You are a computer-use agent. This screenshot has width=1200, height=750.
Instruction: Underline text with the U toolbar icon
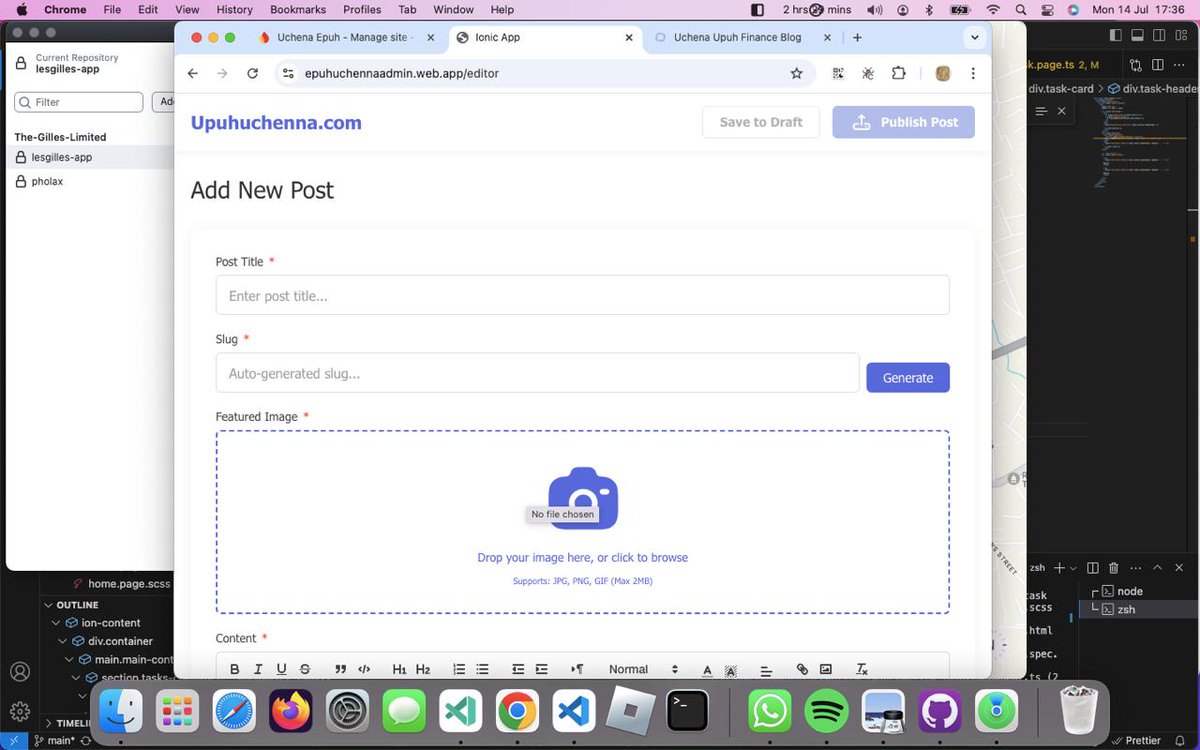coord(281,669)
